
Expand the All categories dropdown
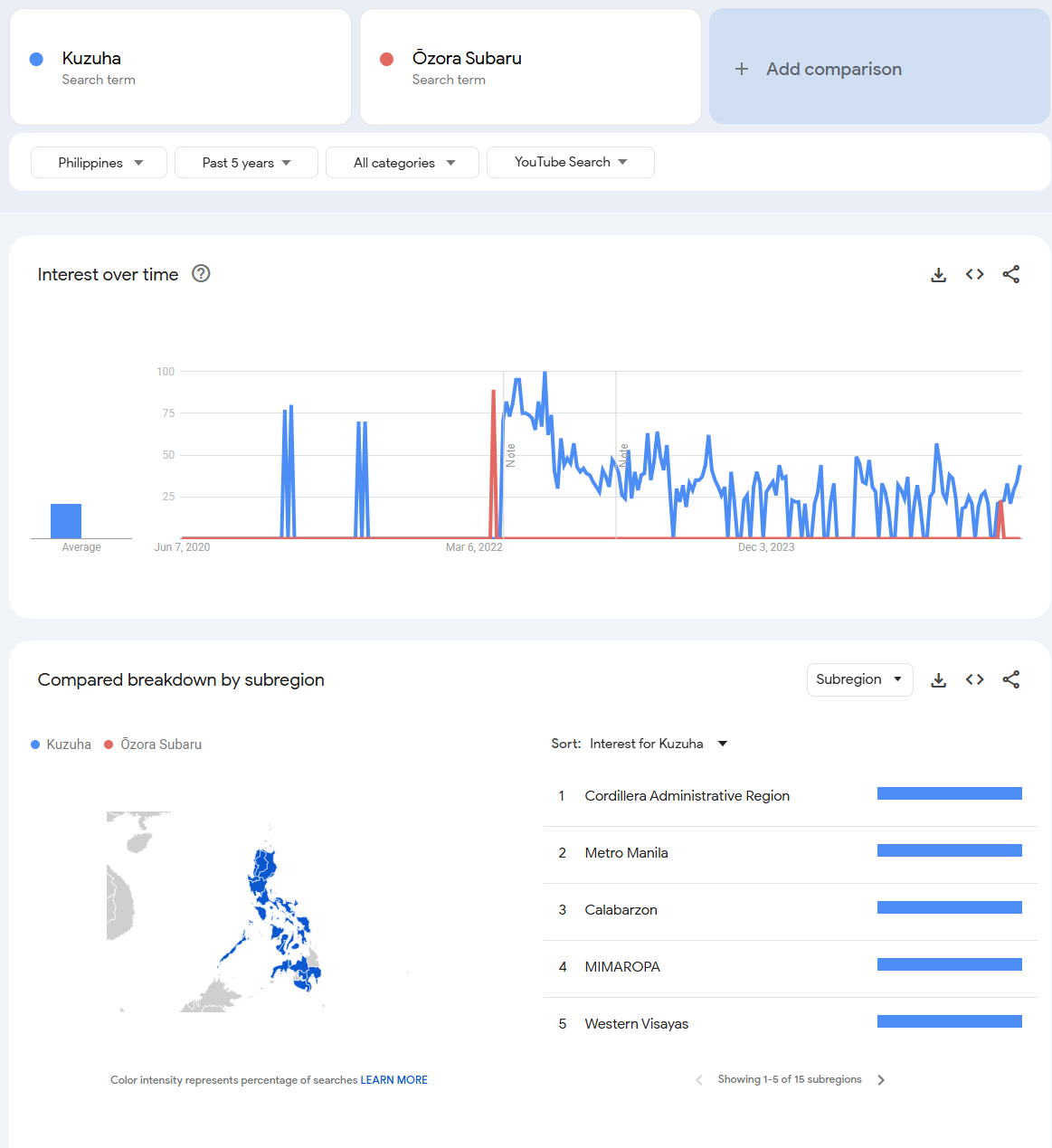(403, 163)
